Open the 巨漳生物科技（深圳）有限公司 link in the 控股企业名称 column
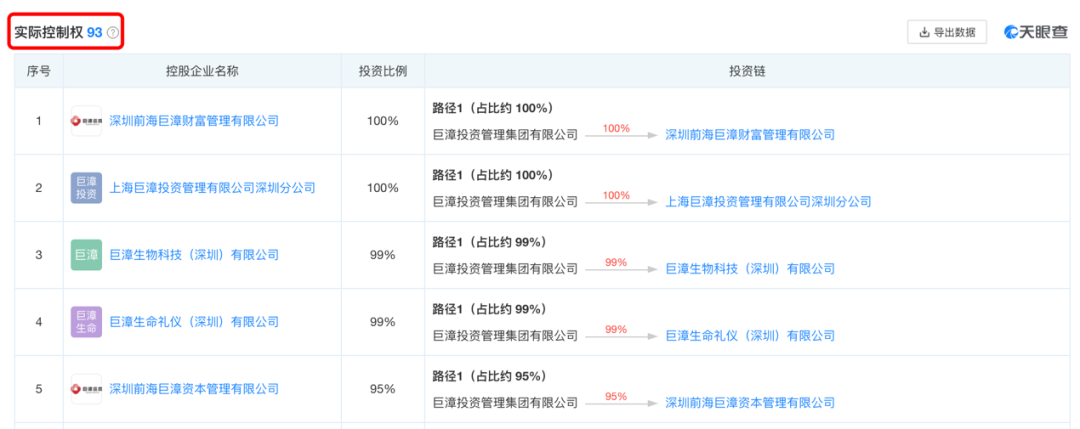 (193, 255)
